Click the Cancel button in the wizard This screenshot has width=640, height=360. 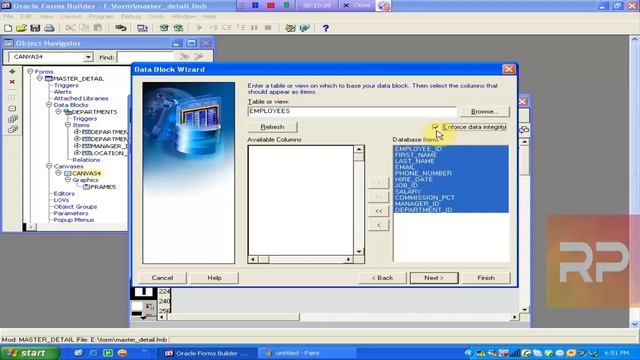[x=162, y=278]
